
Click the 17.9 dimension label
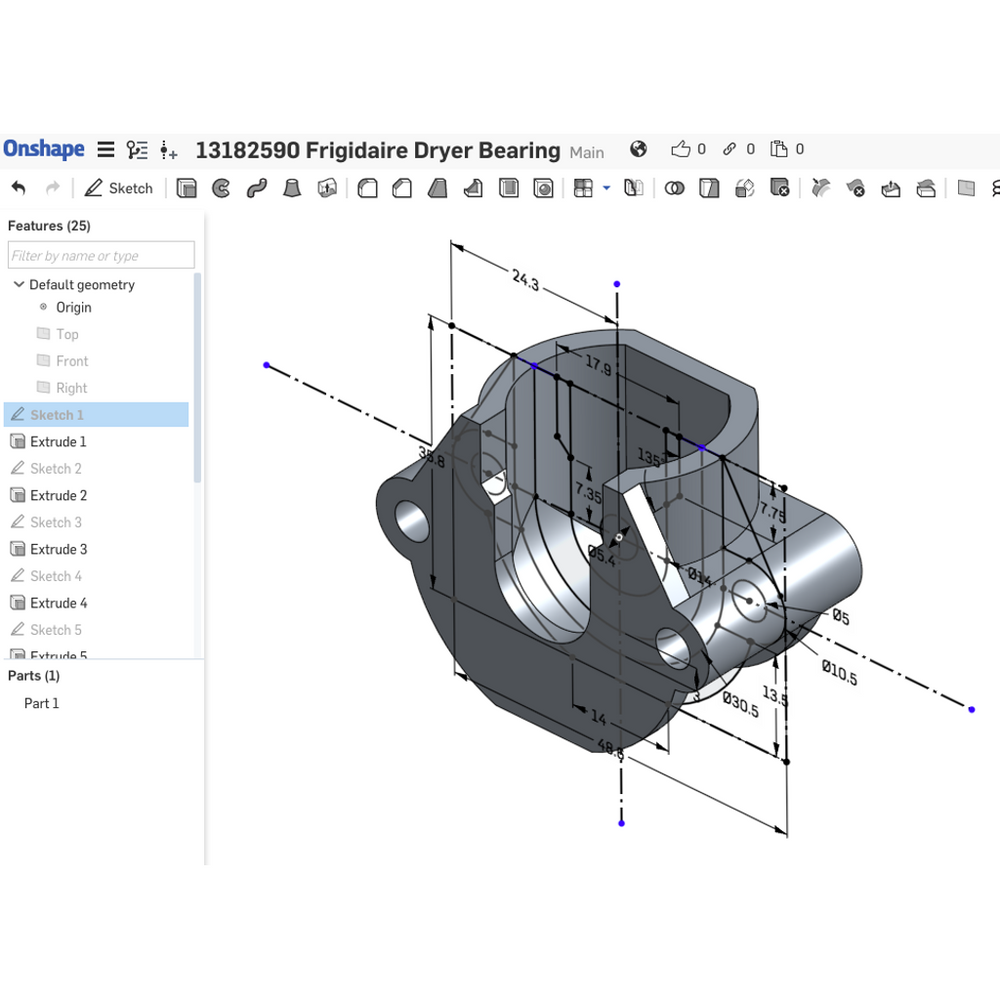598,365
